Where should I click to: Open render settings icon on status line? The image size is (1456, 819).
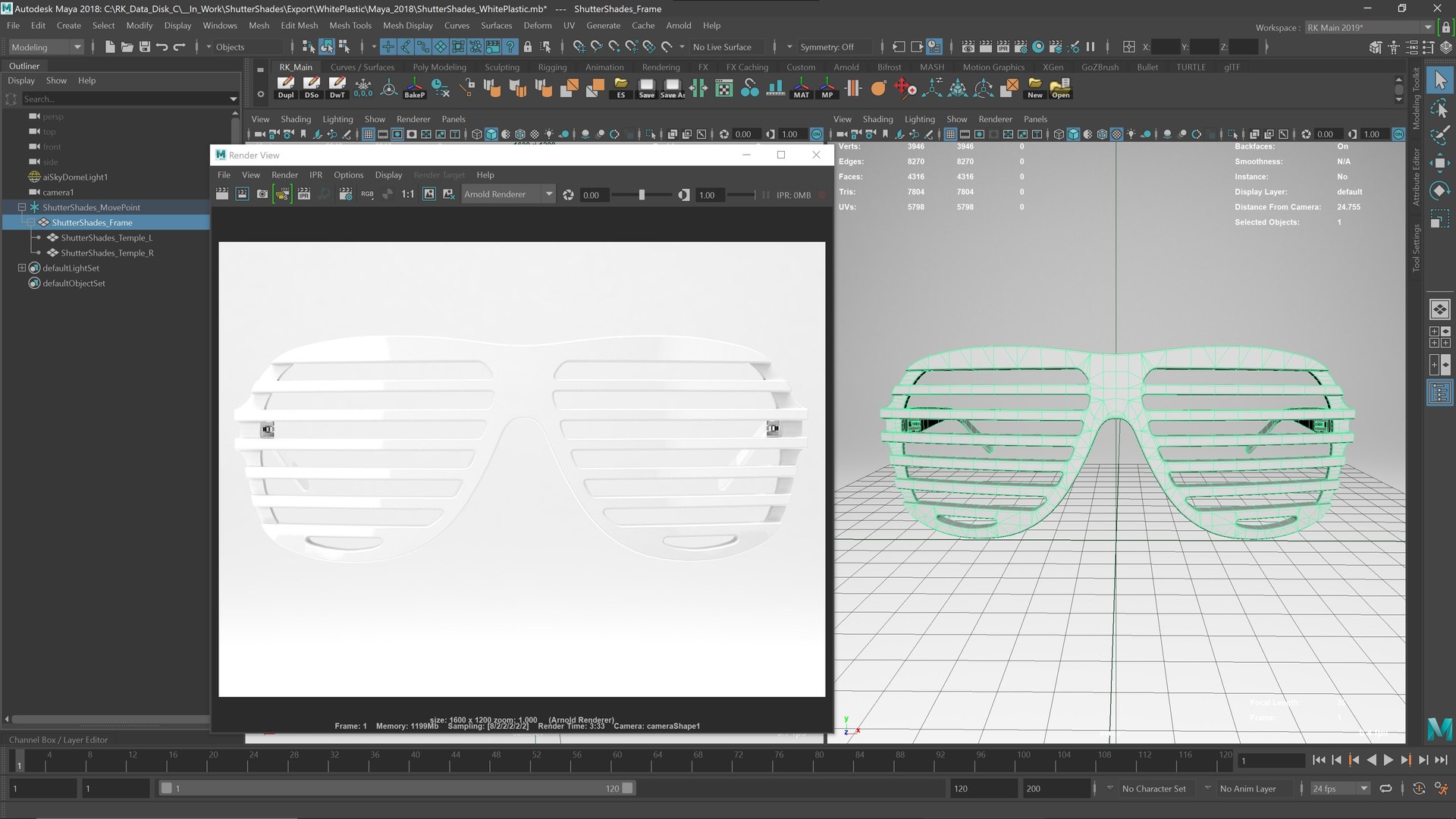click(x=1020, y=47)
